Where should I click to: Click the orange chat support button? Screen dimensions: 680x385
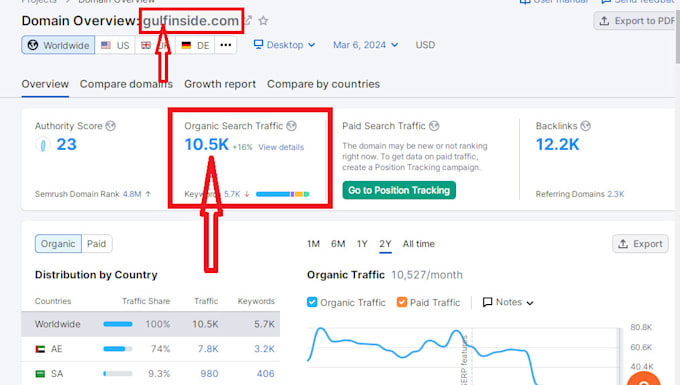(644, 379)
